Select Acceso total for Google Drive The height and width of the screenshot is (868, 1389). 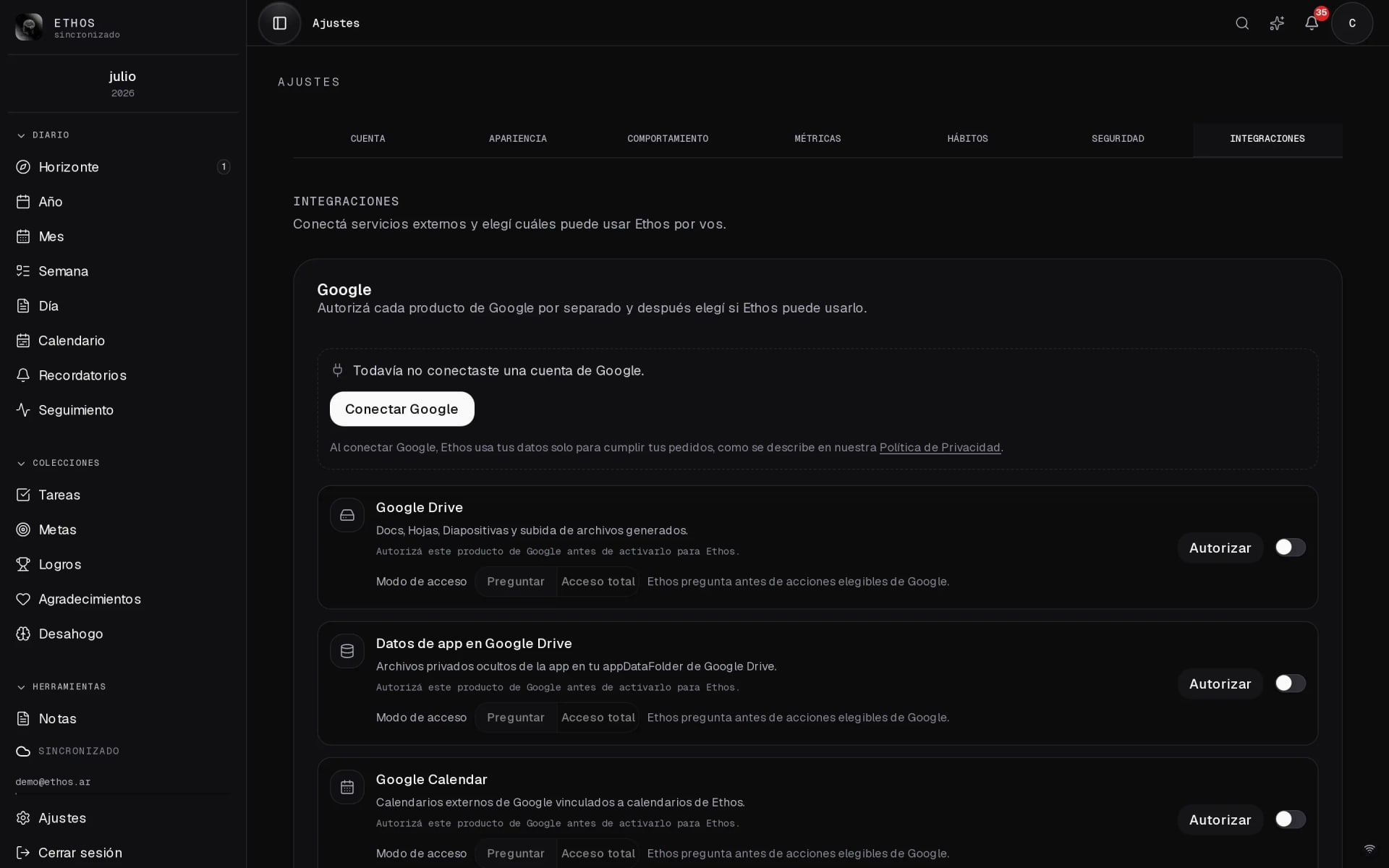tap(598, 582)
